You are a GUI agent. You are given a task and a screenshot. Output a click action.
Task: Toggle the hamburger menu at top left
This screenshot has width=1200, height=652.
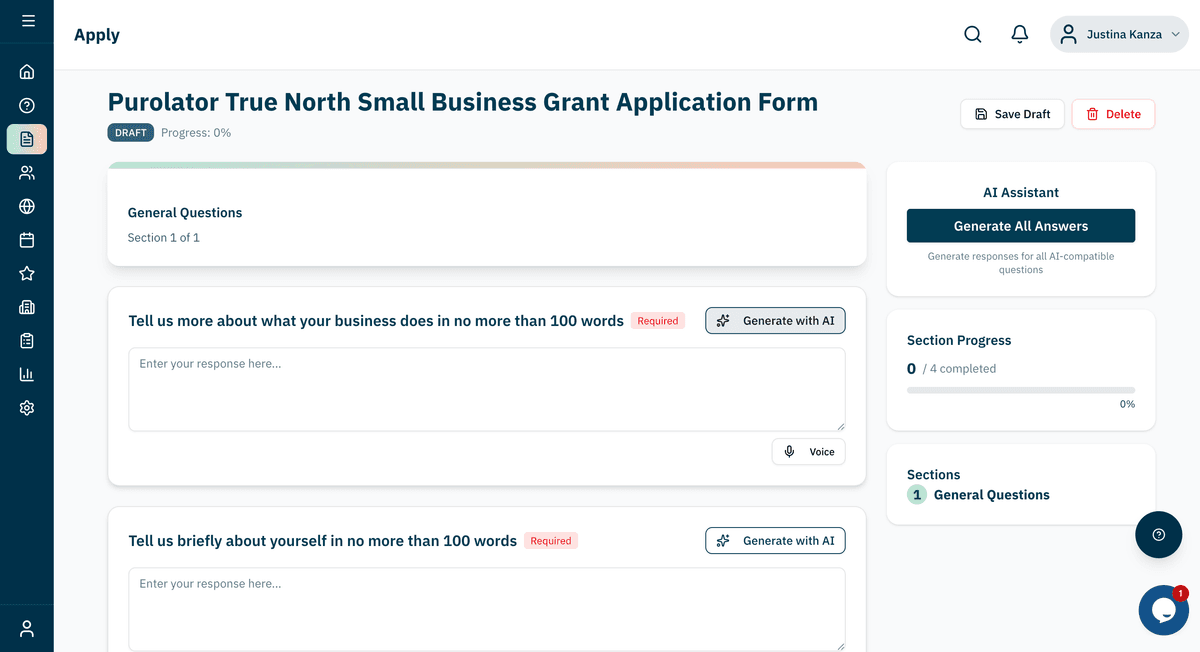point(26,19)
